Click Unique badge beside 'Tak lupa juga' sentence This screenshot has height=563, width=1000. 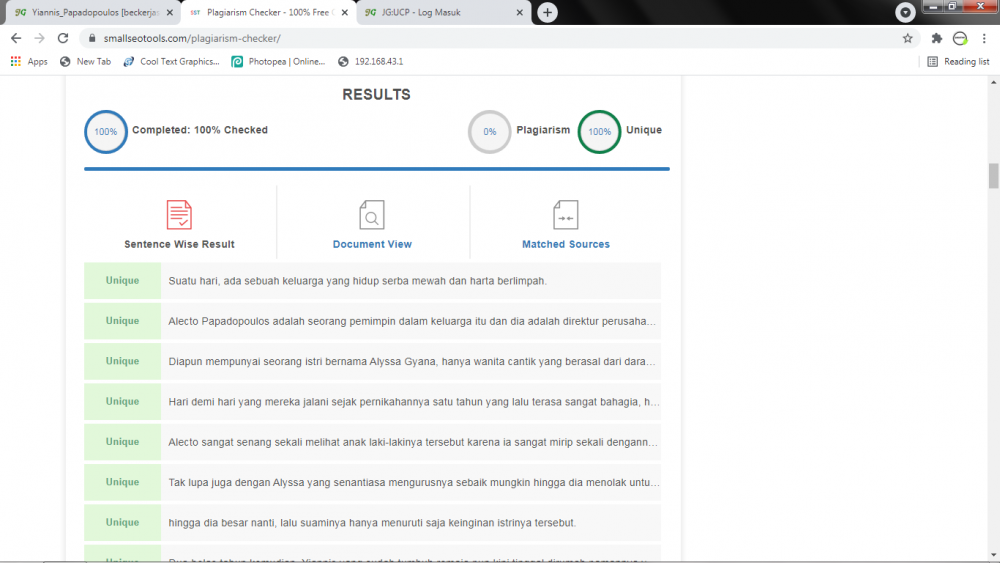point(122,482)
